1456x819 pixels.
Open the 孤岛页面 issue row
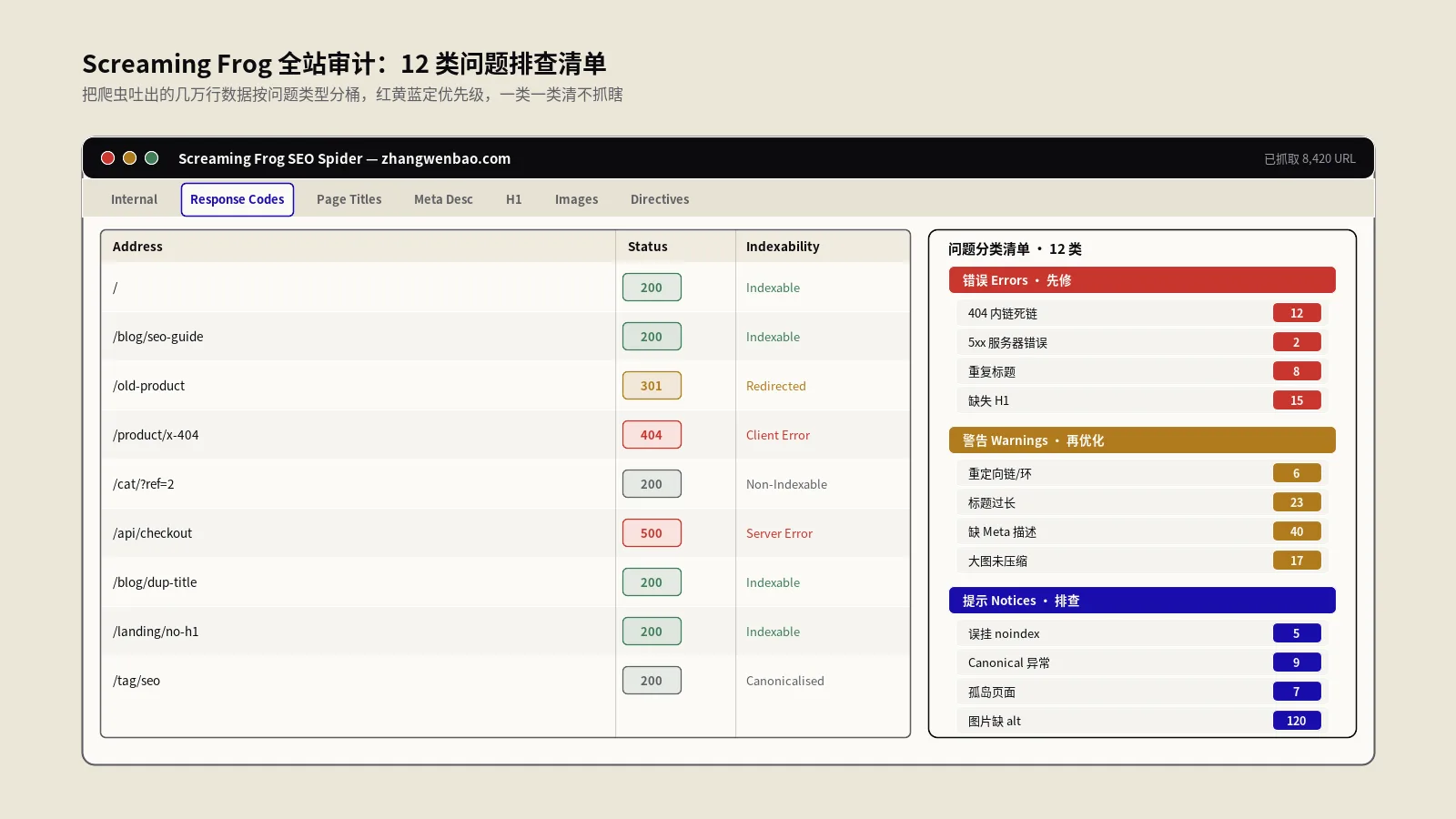[1142, 692]
